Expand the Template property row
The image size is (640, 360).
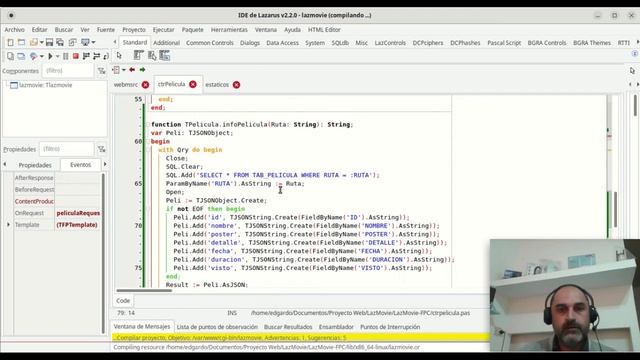(8, 225)
